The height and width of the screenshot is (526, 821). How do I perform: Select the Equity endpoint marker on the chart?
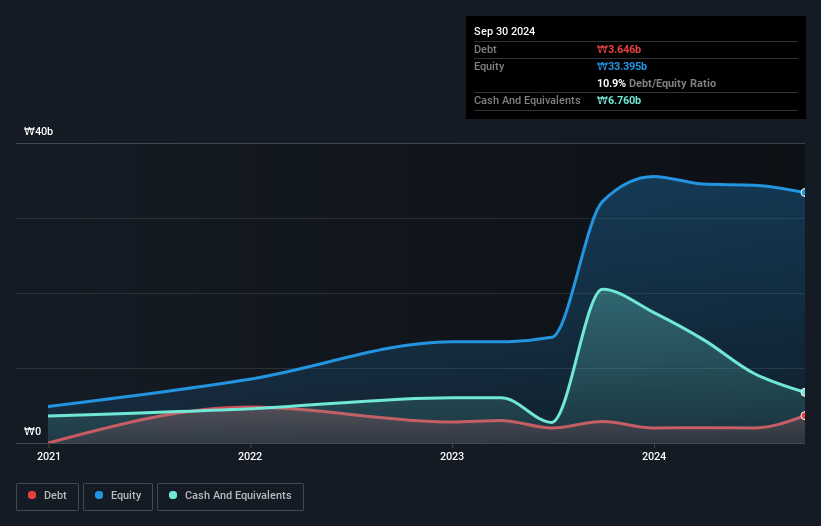(804, 193)
